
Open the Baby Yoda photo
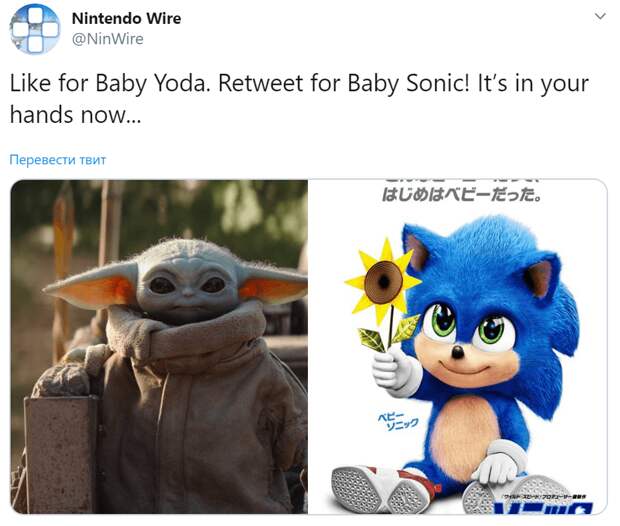point(159,346)
